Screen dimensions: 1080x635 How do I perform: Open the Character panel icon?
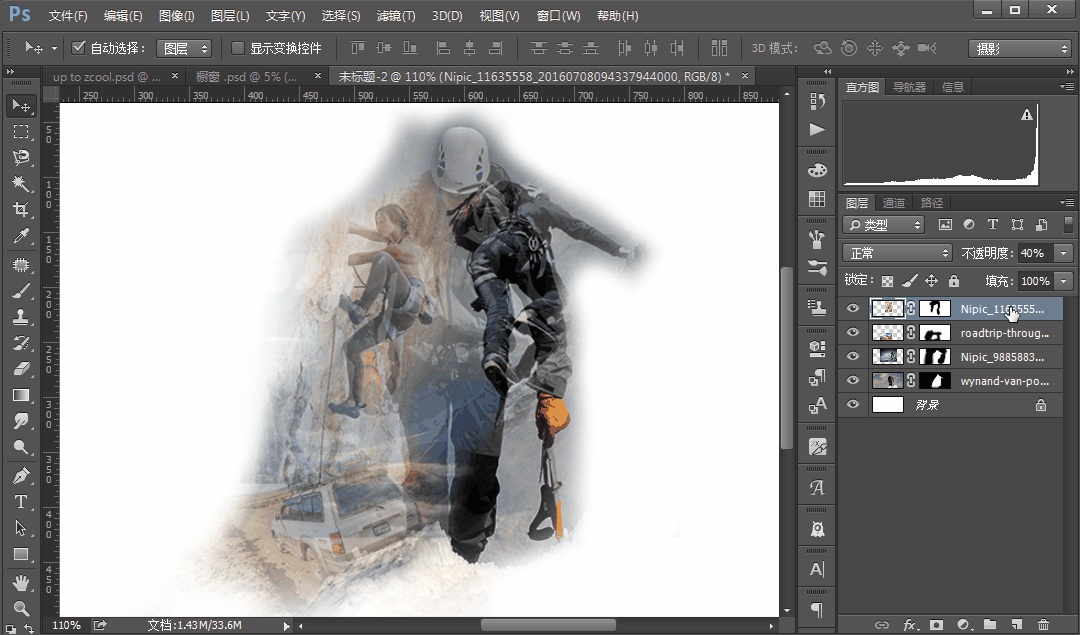tap(817, 570)
